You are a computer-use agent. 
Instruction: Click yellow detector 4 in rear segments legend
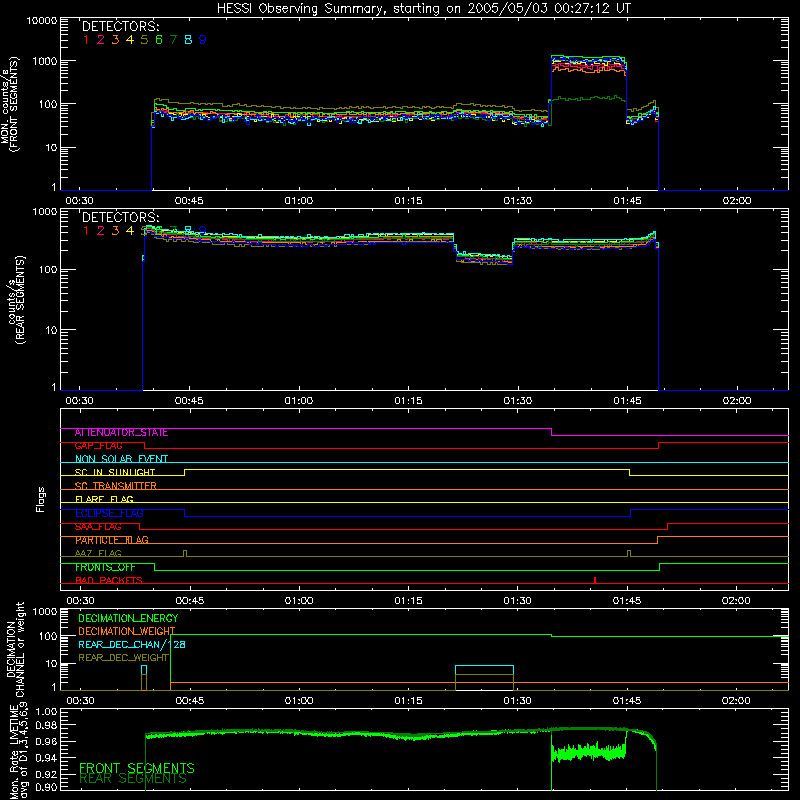[x=130, y=231]
